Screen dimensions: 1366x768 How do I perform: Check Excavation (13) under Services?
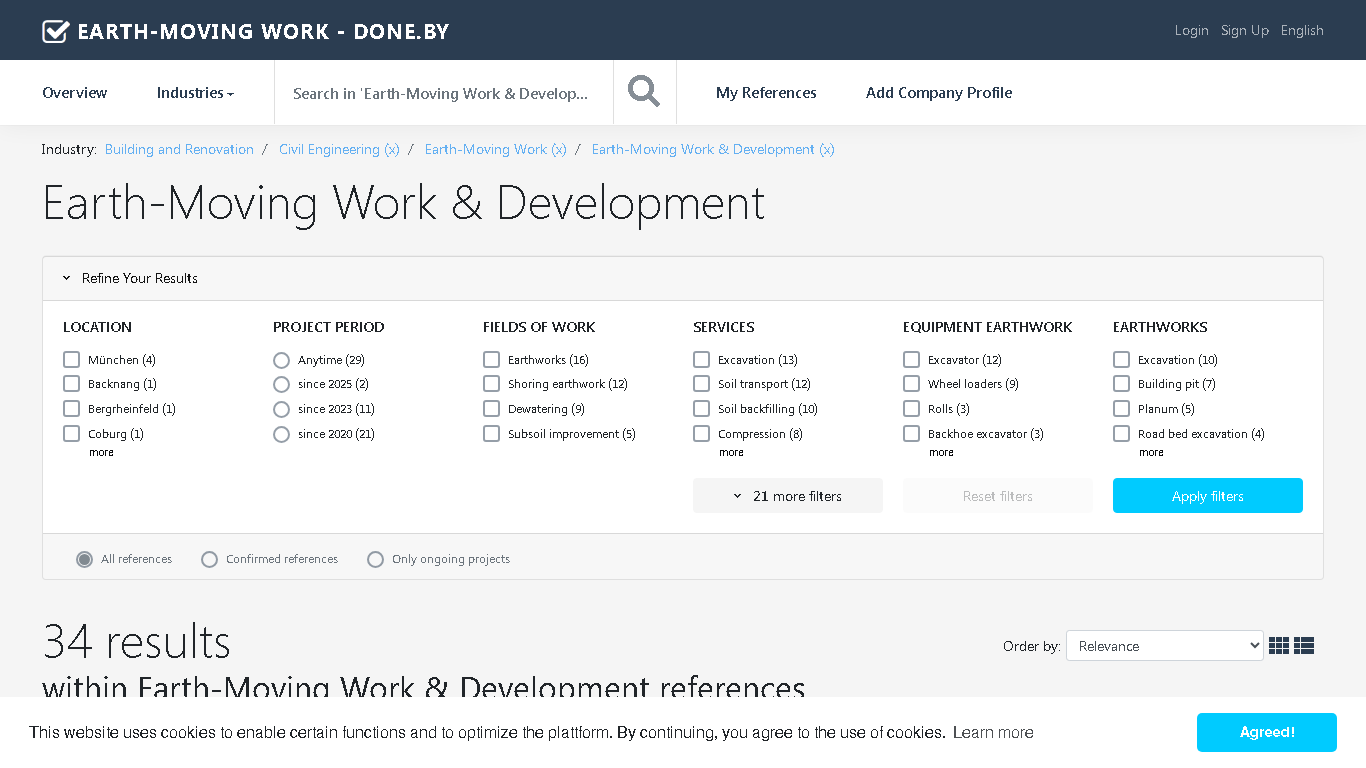click(x=701, y=359)
